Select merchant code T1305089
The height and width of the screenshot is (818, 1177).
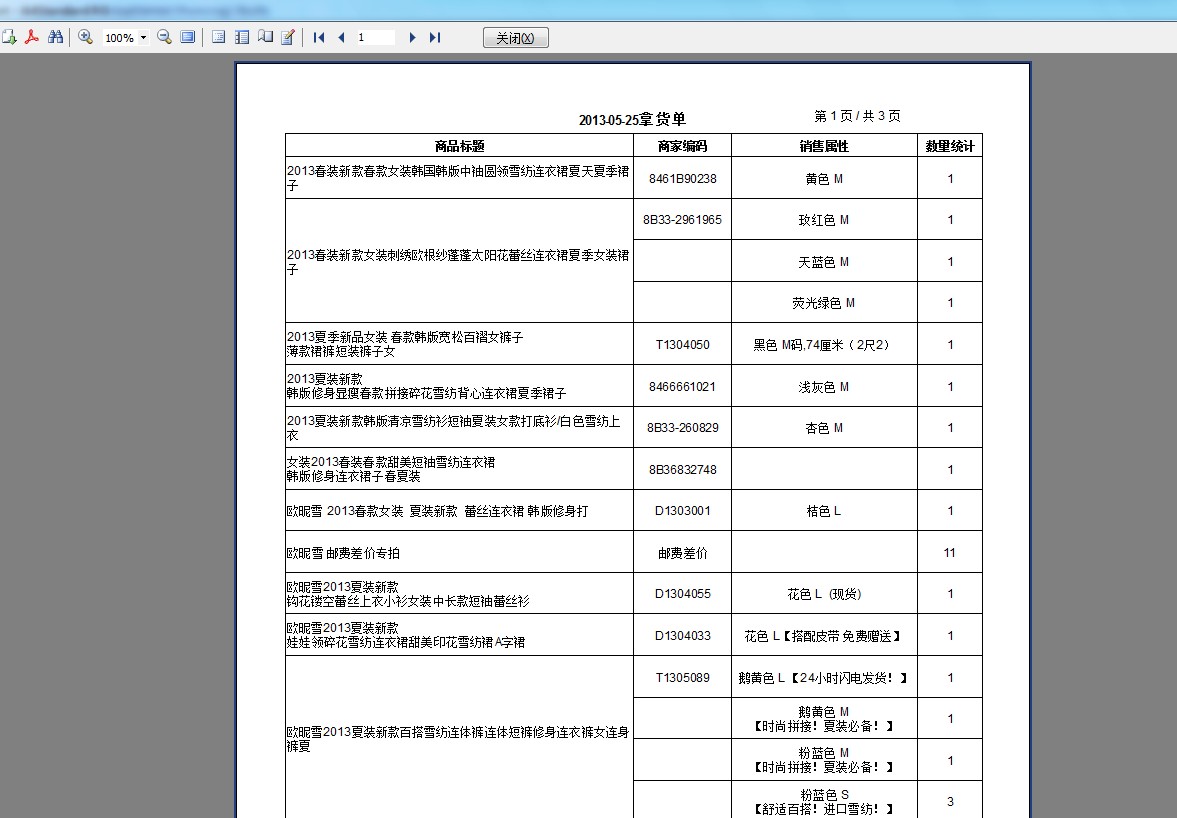682,678
